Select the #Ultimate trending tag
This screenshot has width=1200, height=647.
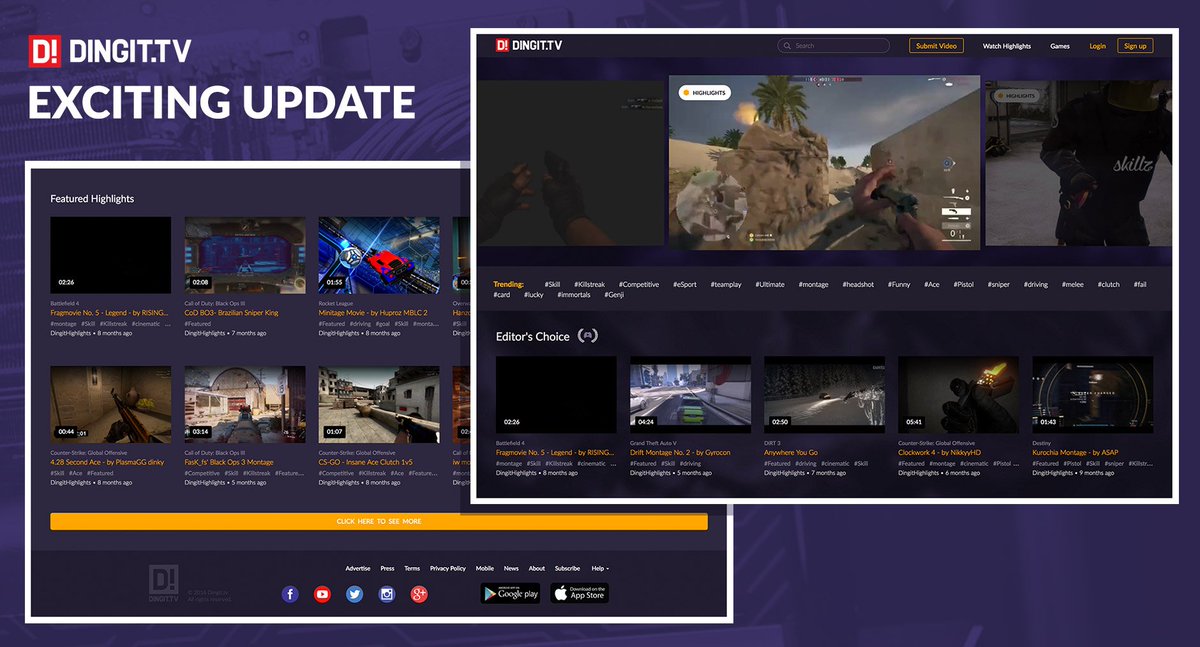pos(771,285)
